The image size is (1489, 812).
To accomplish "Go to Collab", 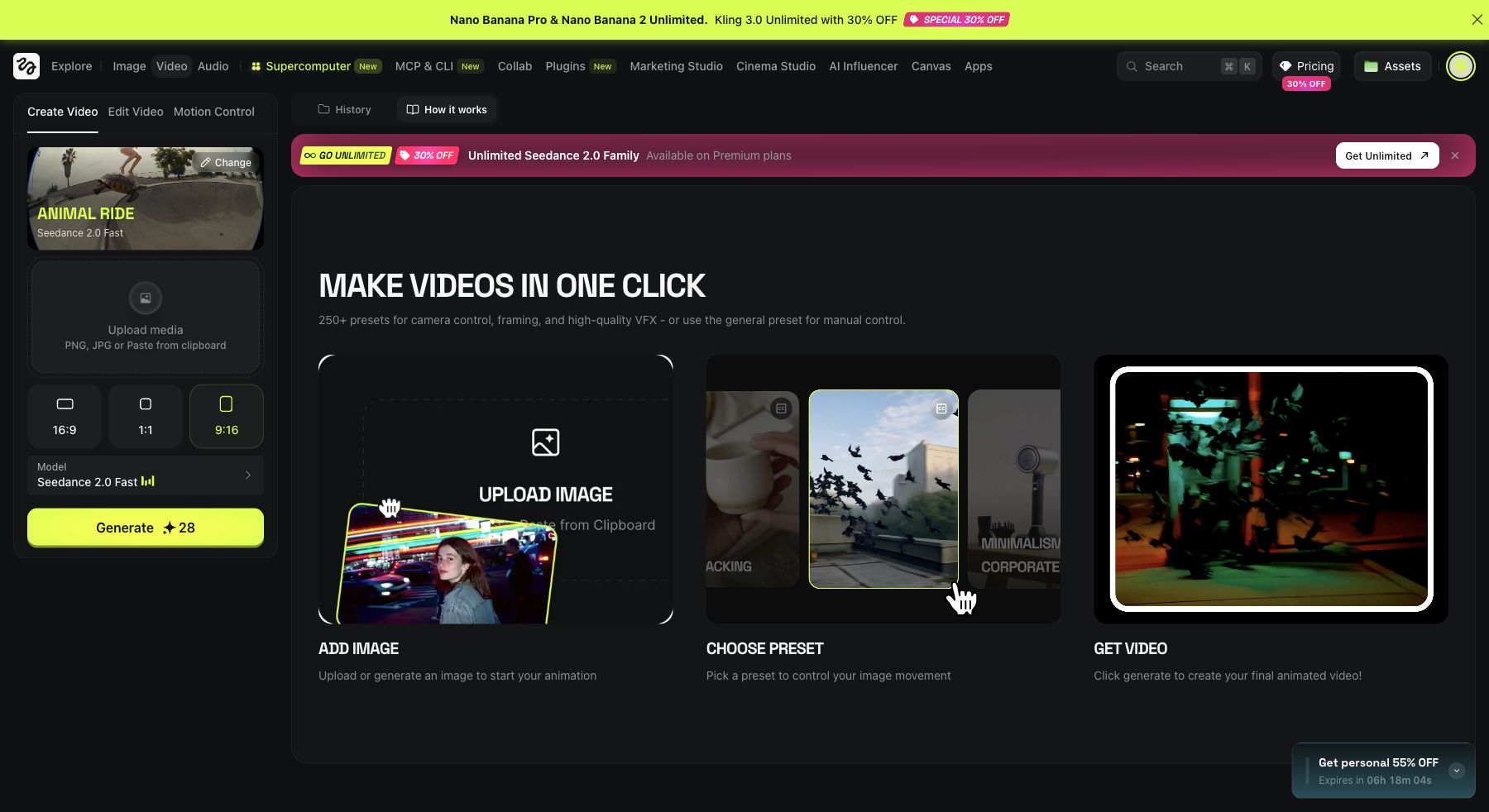I will (515, 66).
